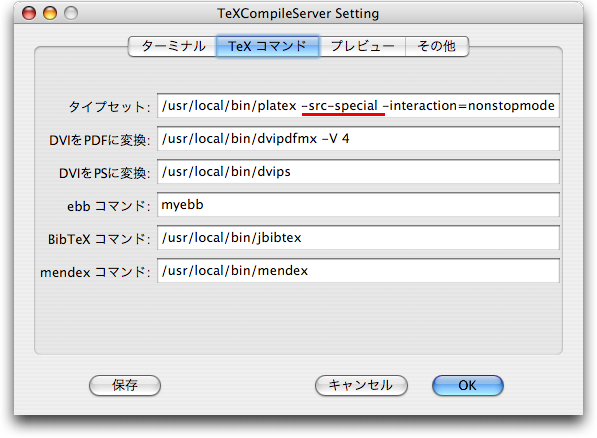Focus the DVIをPDFに変換 dvipdfmx field
Image resolution: width=597 pixels, height=438 pixels.
point(358,139)
